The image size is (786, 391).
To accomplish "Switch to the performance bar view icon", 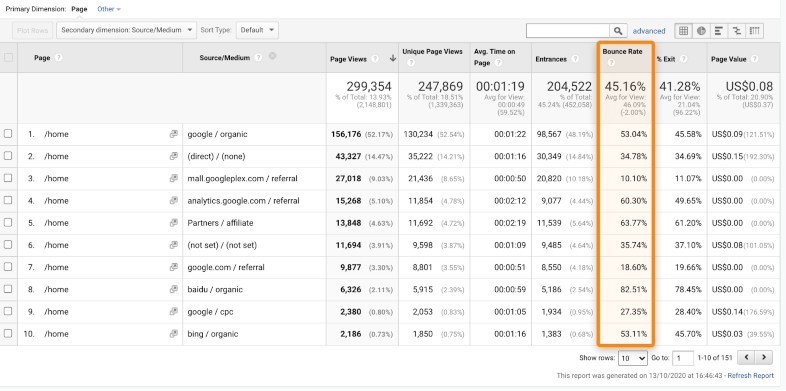I will click(x=718, y=31).
